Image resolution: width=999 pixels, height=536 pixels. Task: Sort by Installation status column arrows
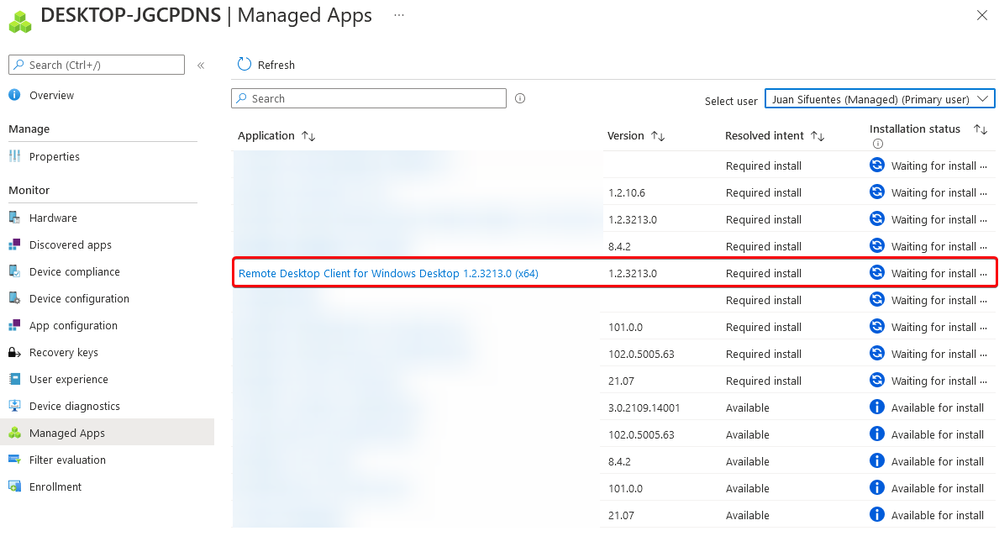pyautogui.click(x=981, y=129)
